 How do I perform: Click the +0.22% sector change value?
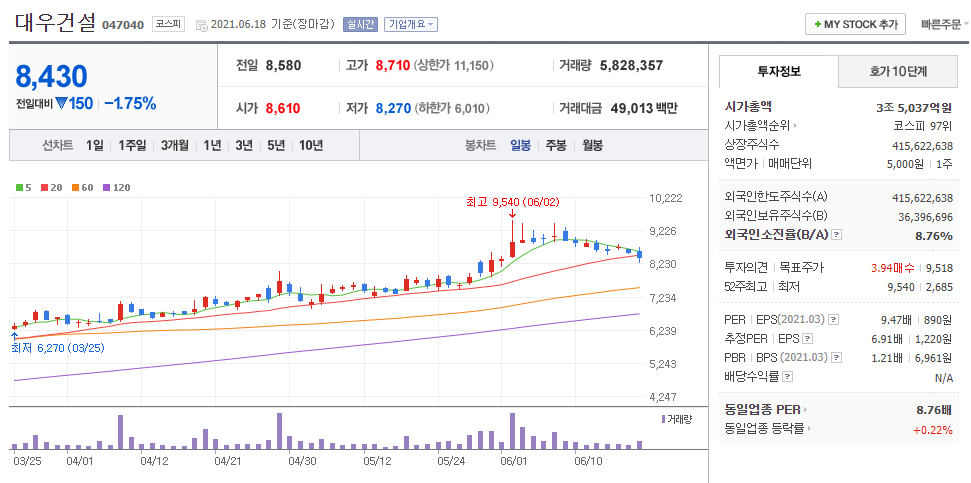[x=932, y=429]
